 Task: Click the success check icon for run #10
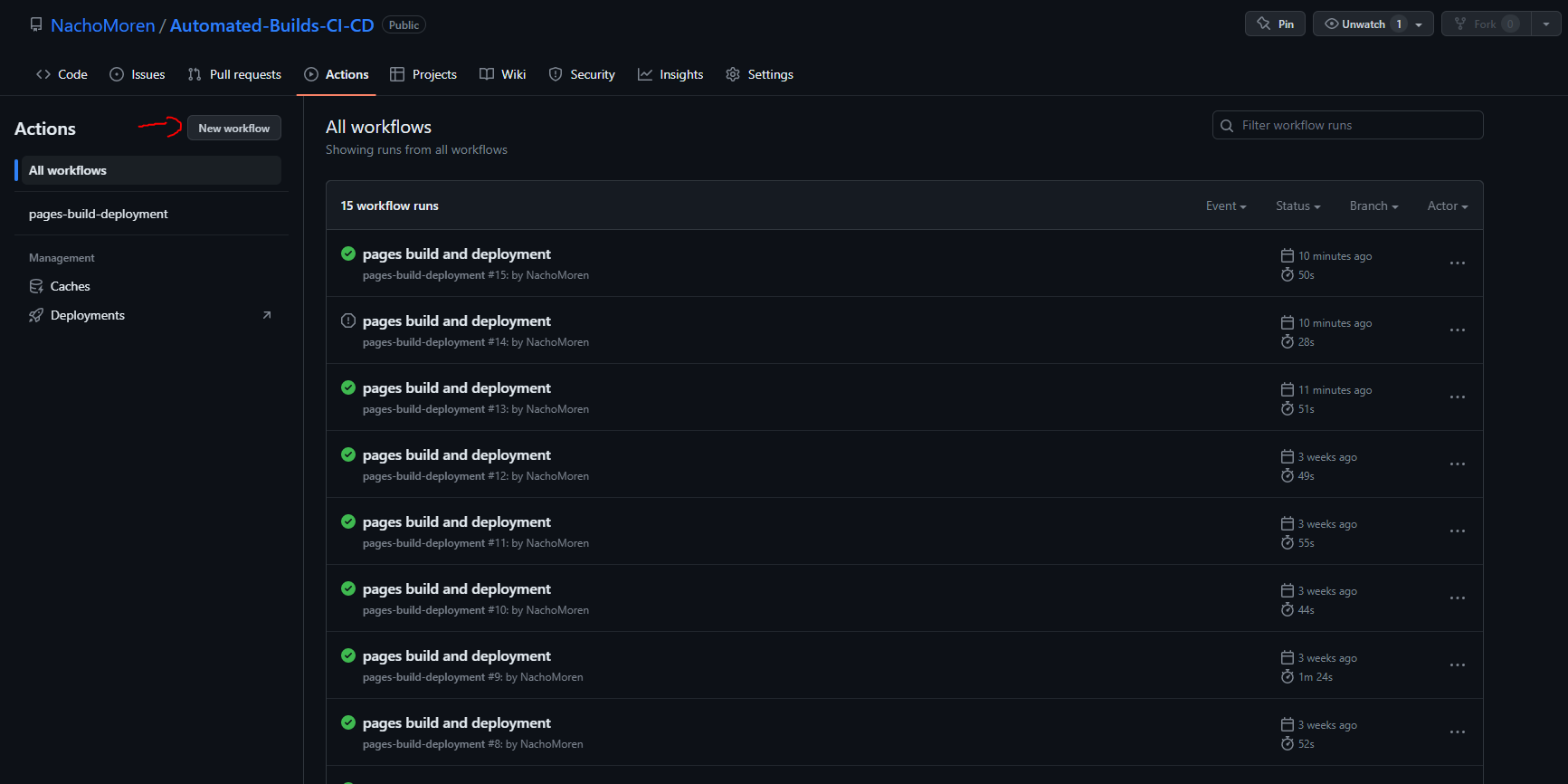tap(348, 588)
